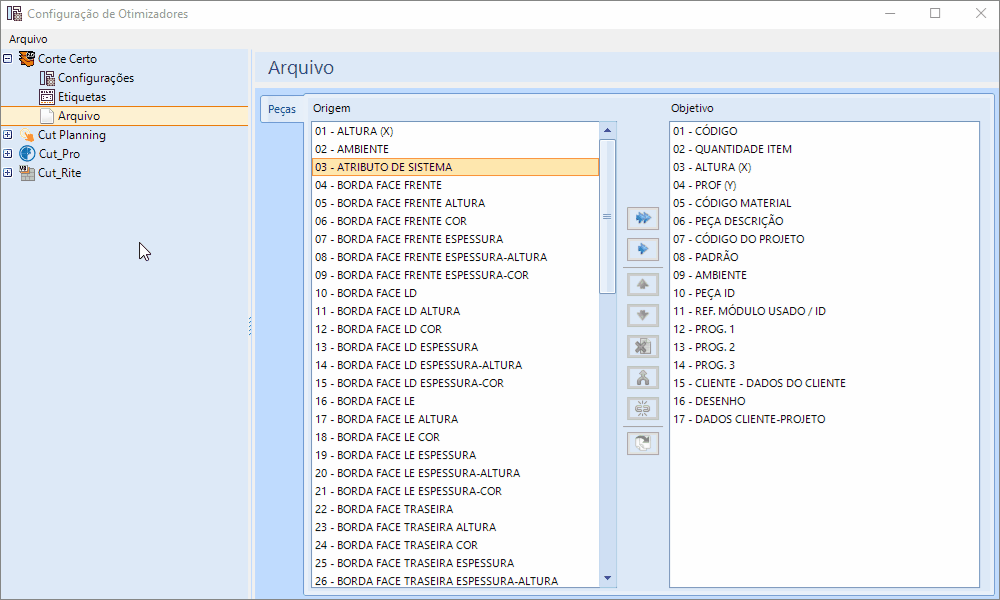Screen dimensions: 1000x600
Task: Click the Origem list scroll up arrow
Action: point(608,130)
